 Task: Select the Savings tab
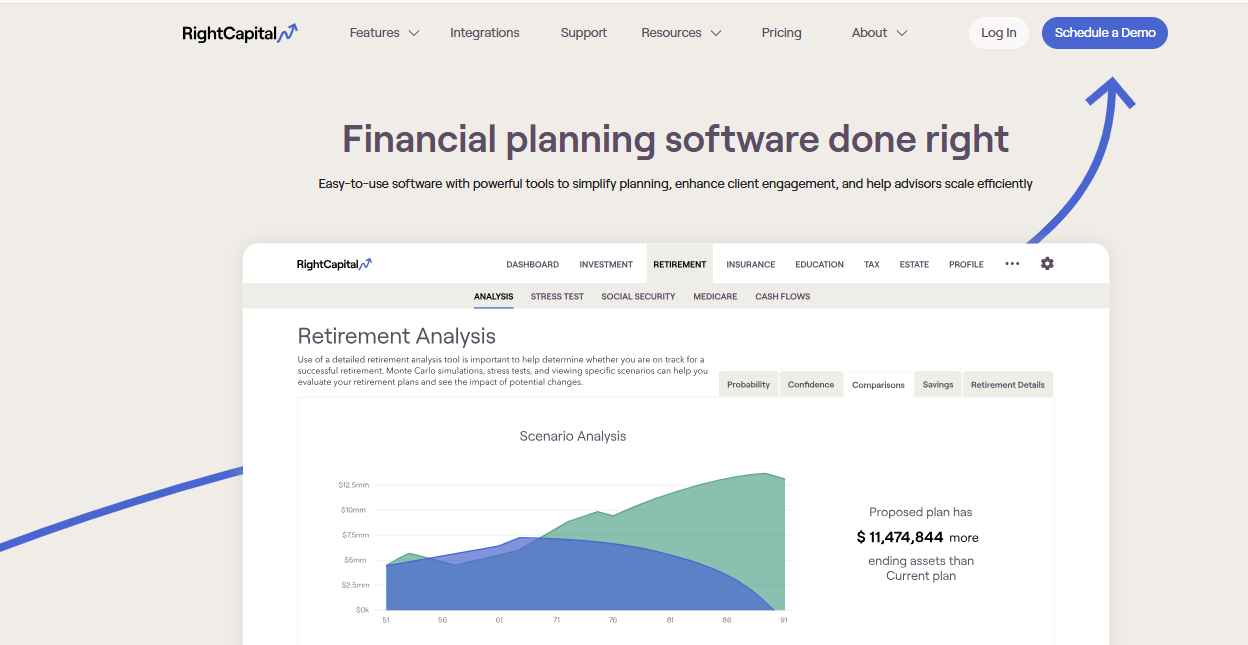tap(937, 385)
